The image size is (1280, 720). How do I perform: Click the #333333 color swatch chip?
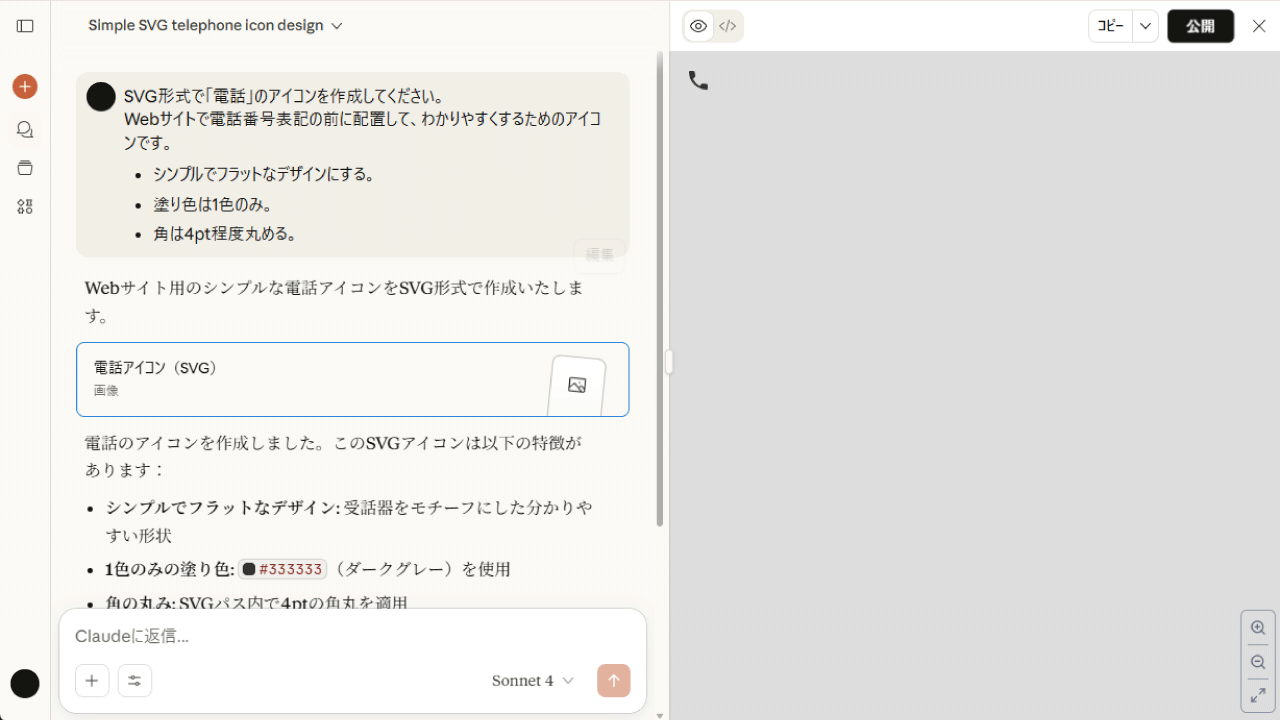[x=283, y=569]
